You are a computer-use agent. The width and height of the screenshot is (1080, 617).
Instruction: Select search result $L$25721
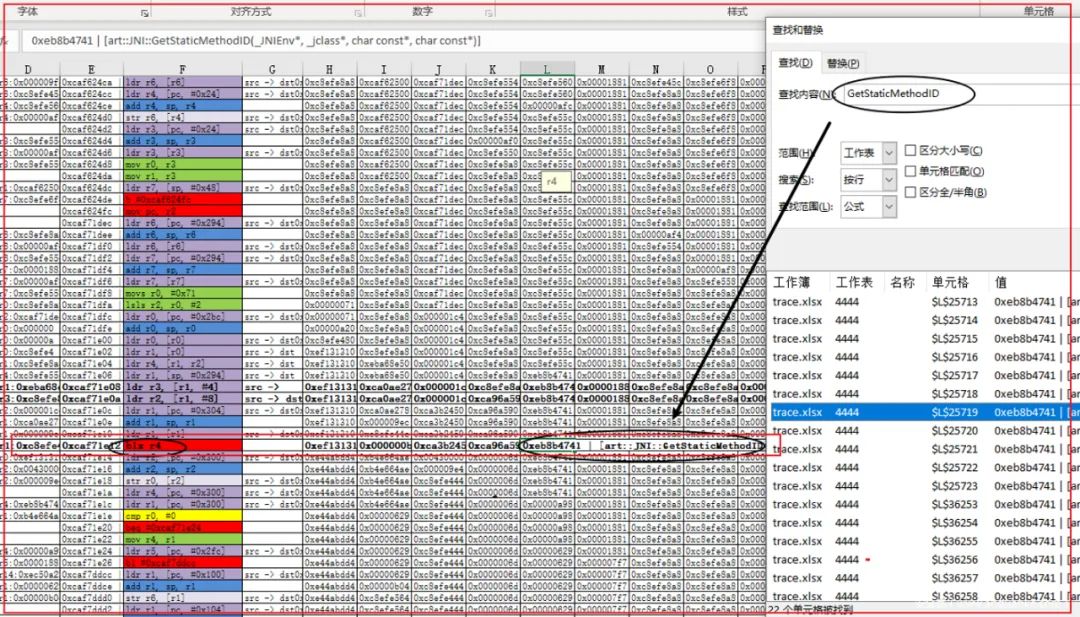924,449
